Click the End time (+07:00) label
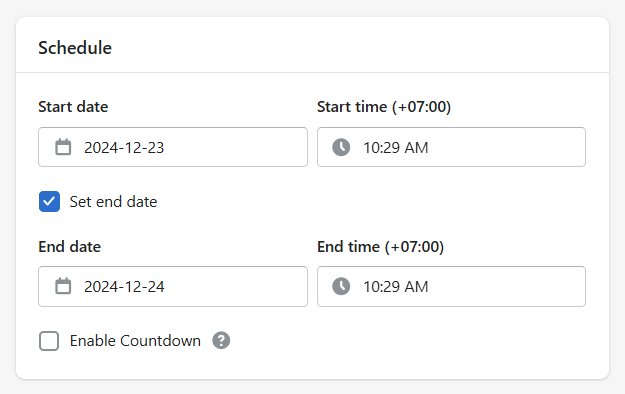625x394 pixels. [381, 247]
